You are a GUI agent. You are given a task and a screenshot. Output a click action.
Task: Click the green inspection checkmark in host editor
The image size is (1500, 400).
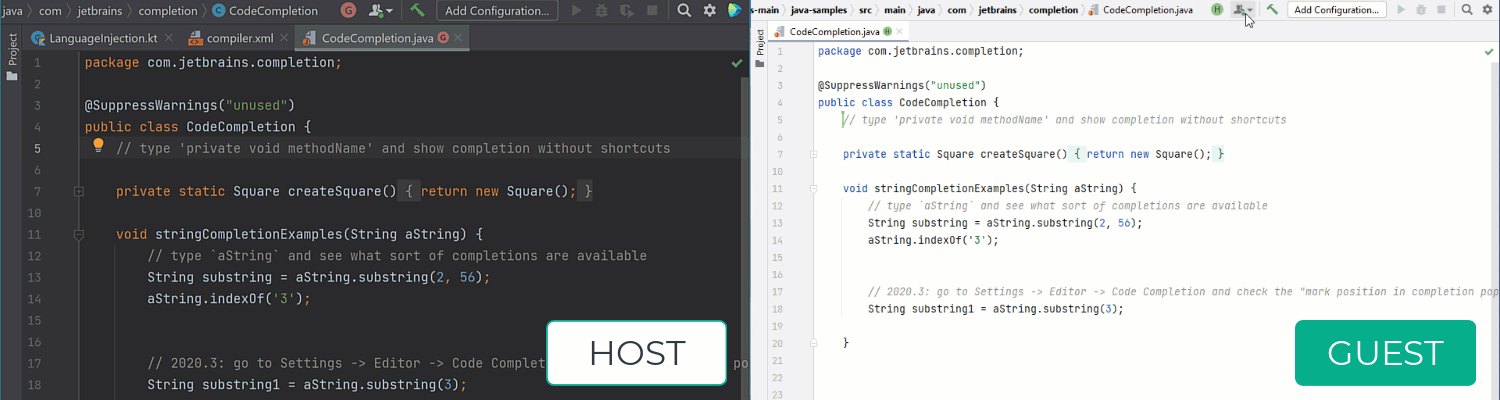click(x=736, y=63)
